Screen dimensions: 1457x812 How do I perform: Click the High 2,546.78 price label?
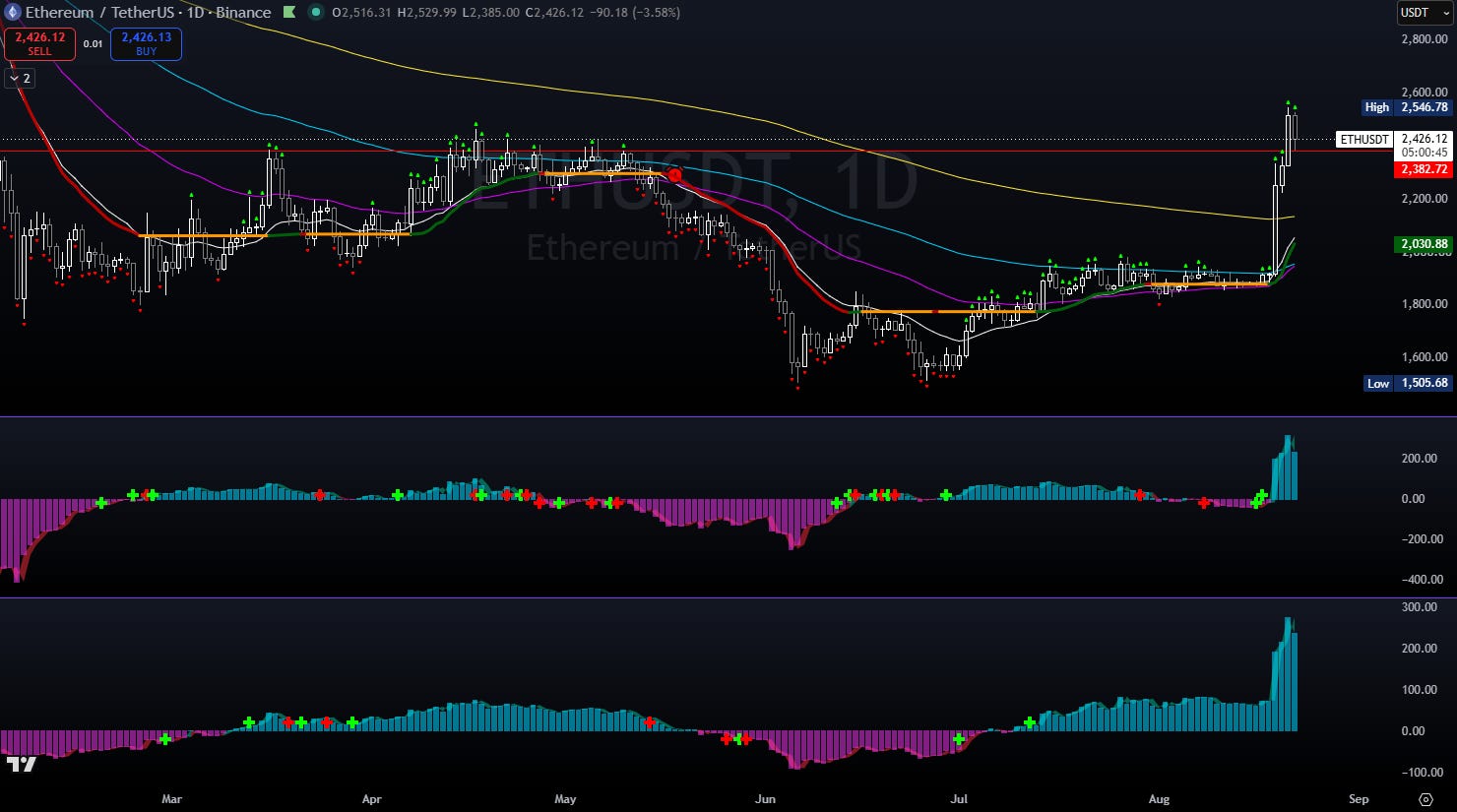(1407, 107)
